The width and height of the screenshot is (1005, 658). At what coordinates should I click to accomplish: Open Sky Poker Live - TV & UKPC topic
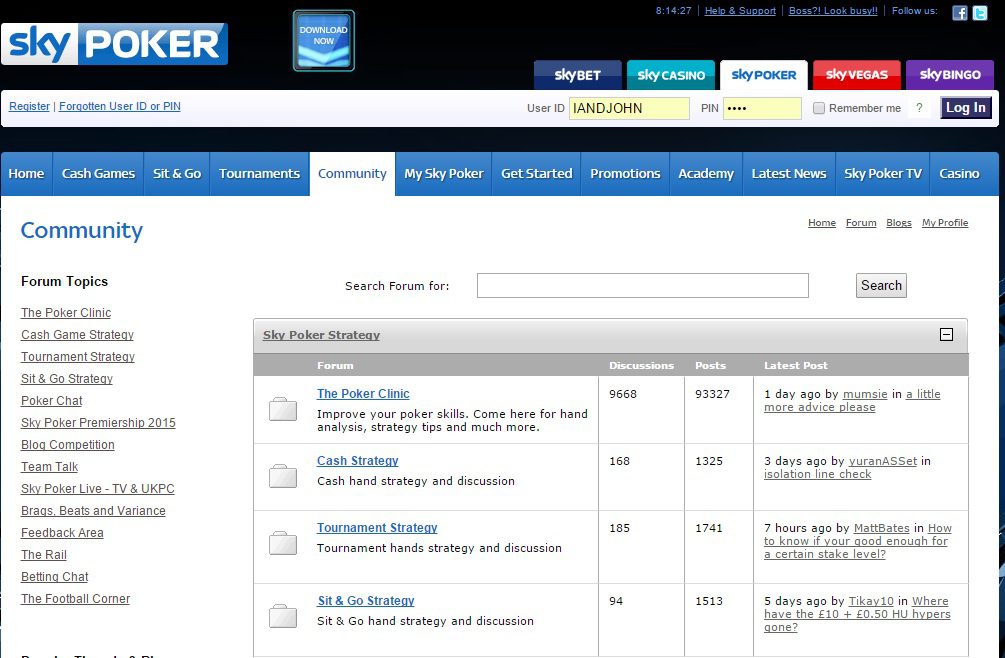click(97, 488)
